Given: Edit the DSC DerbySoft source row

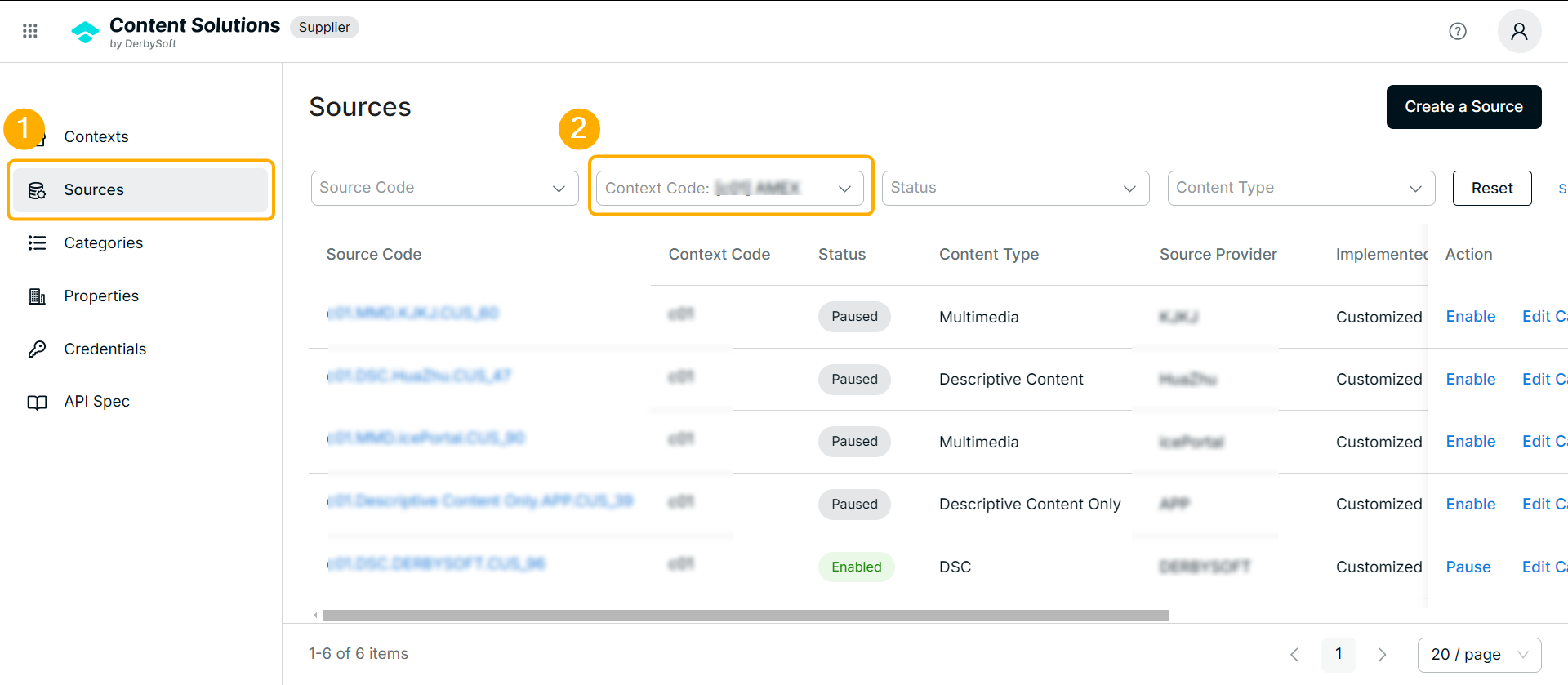Looking at the screenshot, I should 1544,567.
